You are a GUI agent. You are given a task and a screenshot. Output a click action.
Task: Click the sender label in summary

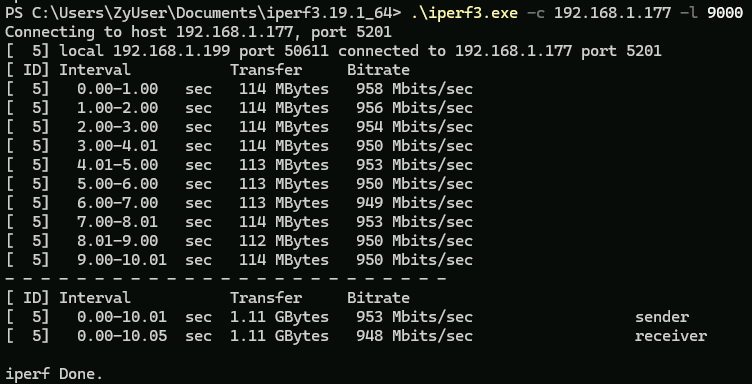point(662,317)
